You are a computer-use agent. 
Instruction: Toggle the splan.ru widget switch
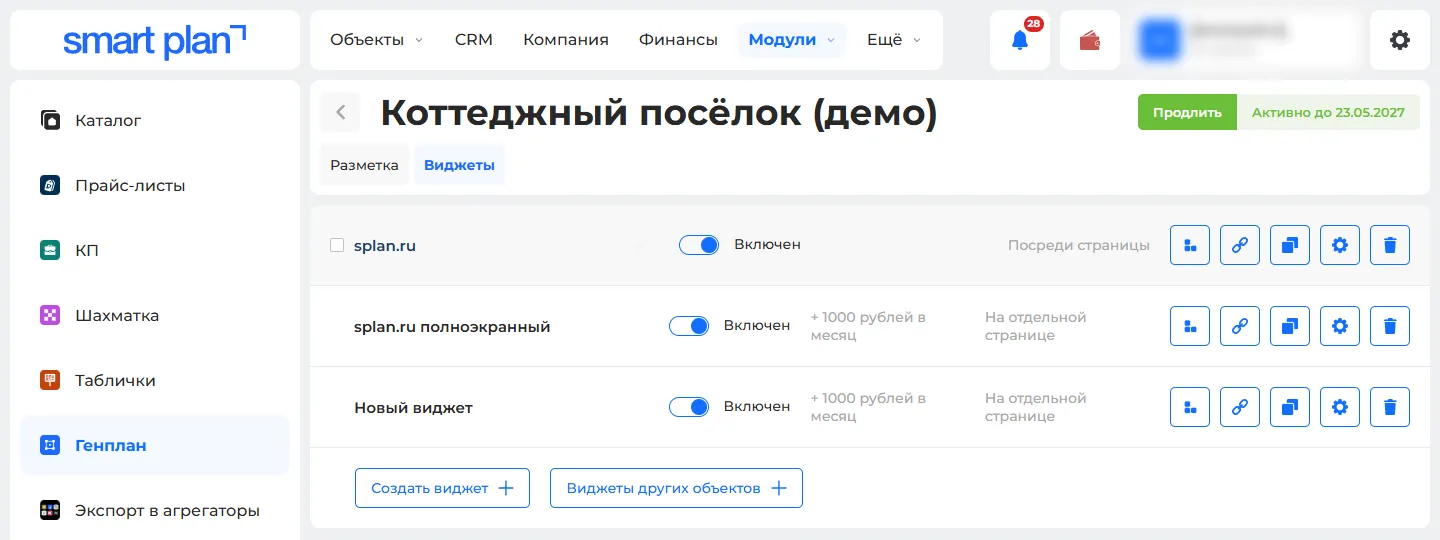click(x=699, y=245)
